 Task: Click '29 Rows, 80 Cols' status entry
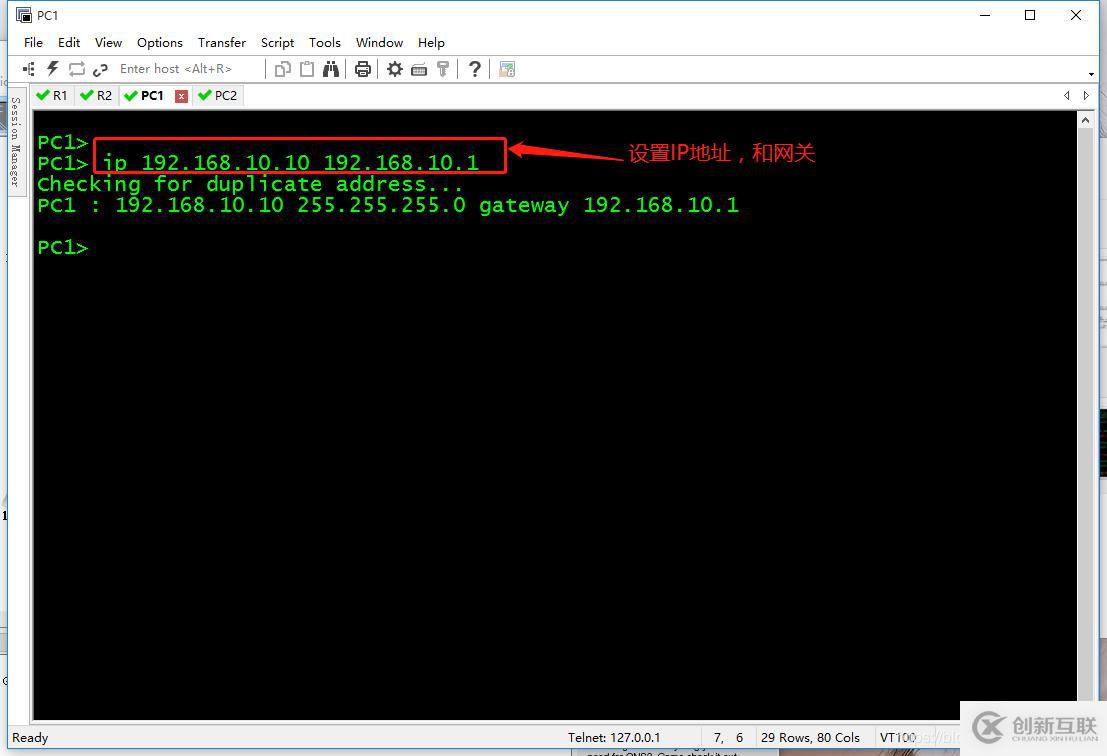(x=810, y=738)
